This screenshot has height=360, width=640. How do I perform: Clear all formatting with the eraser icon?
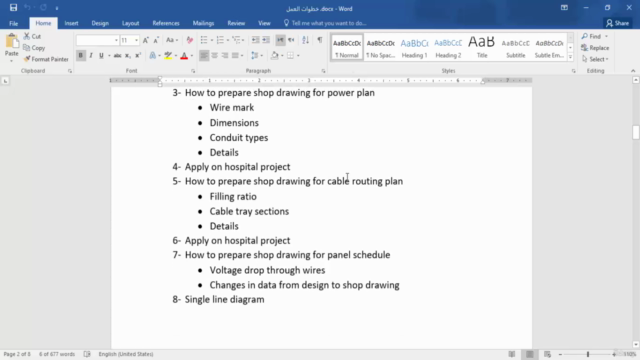tap(189, 40)
